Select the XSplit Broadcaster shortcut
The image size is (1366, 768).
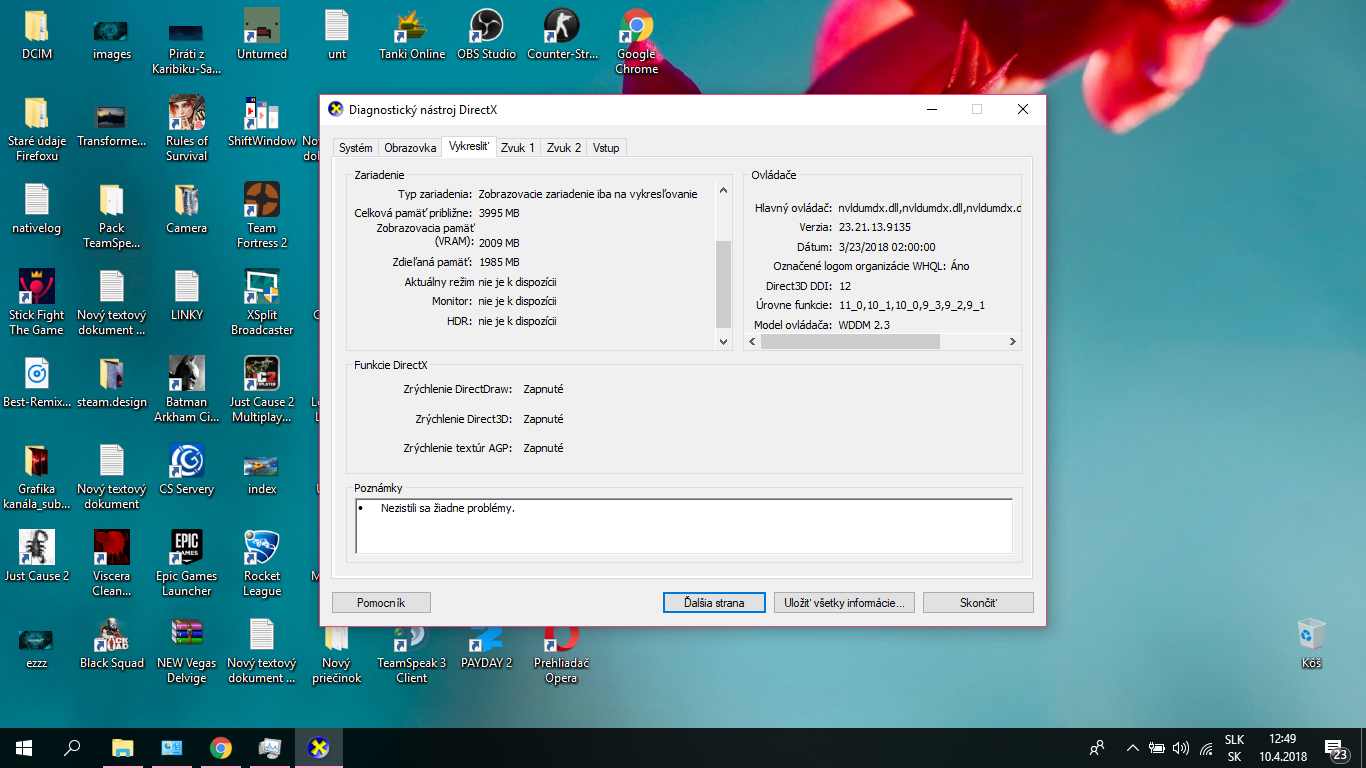(x=262, y=302)
